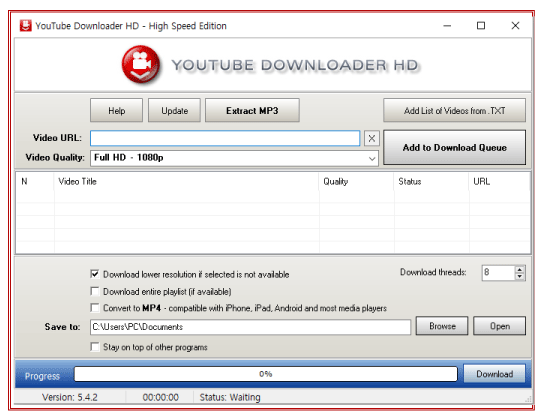Click the title bar app icon

point(25,26)
